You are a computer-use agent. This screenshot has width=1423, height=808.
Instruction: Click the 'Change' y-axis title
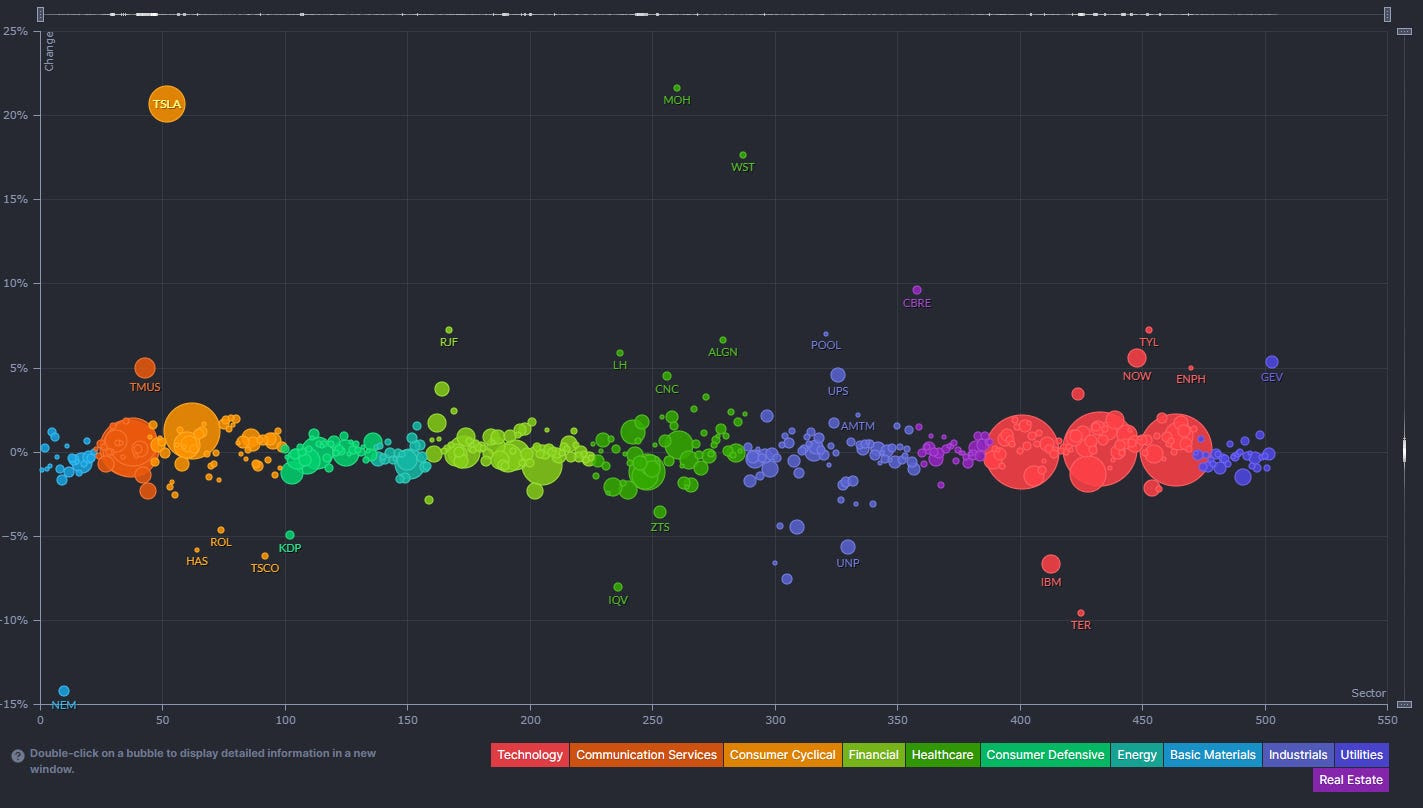tap(49, 51)
